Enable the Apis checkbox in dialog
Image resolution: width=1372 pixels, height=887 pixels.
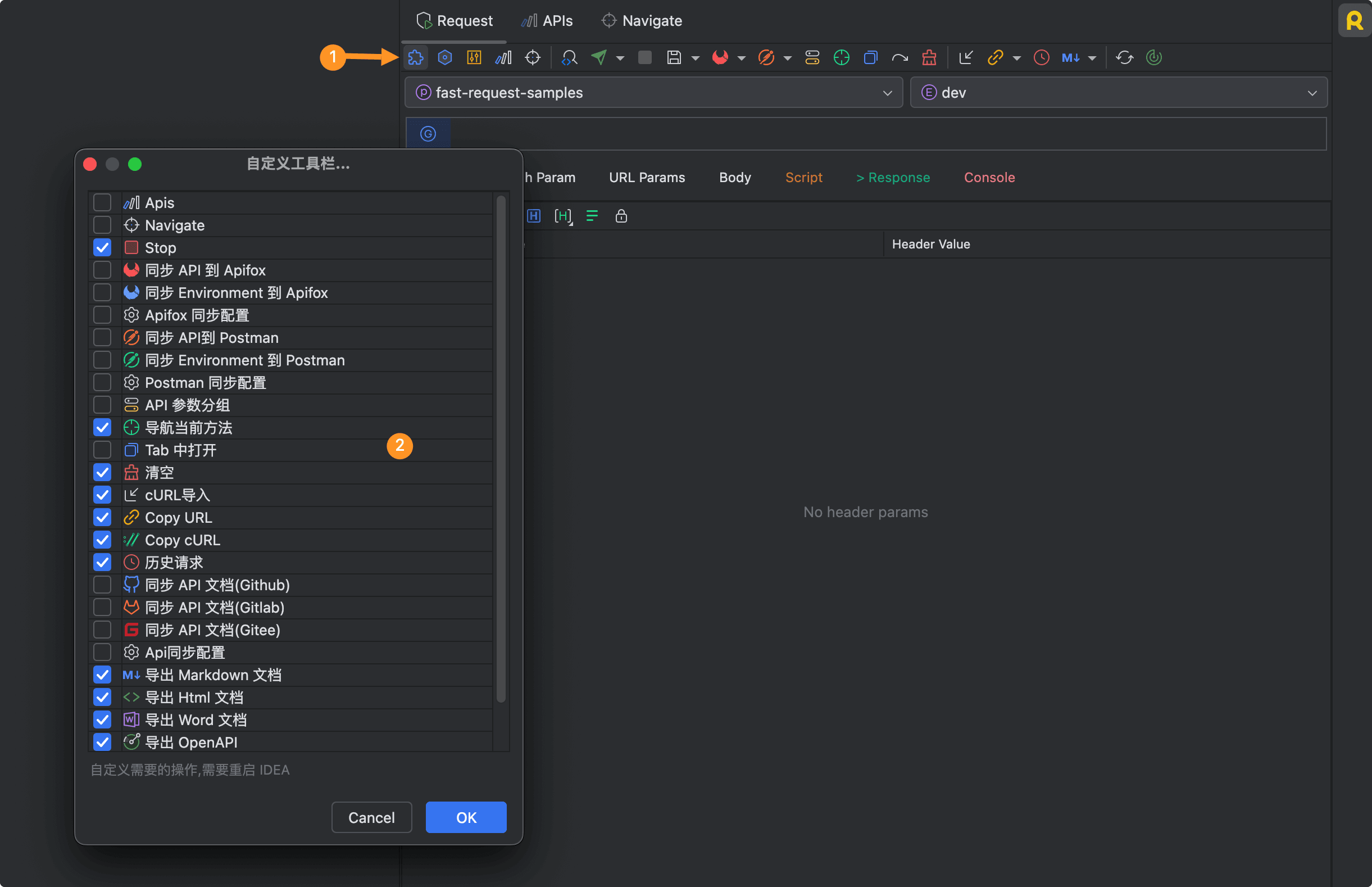point(102,203)
